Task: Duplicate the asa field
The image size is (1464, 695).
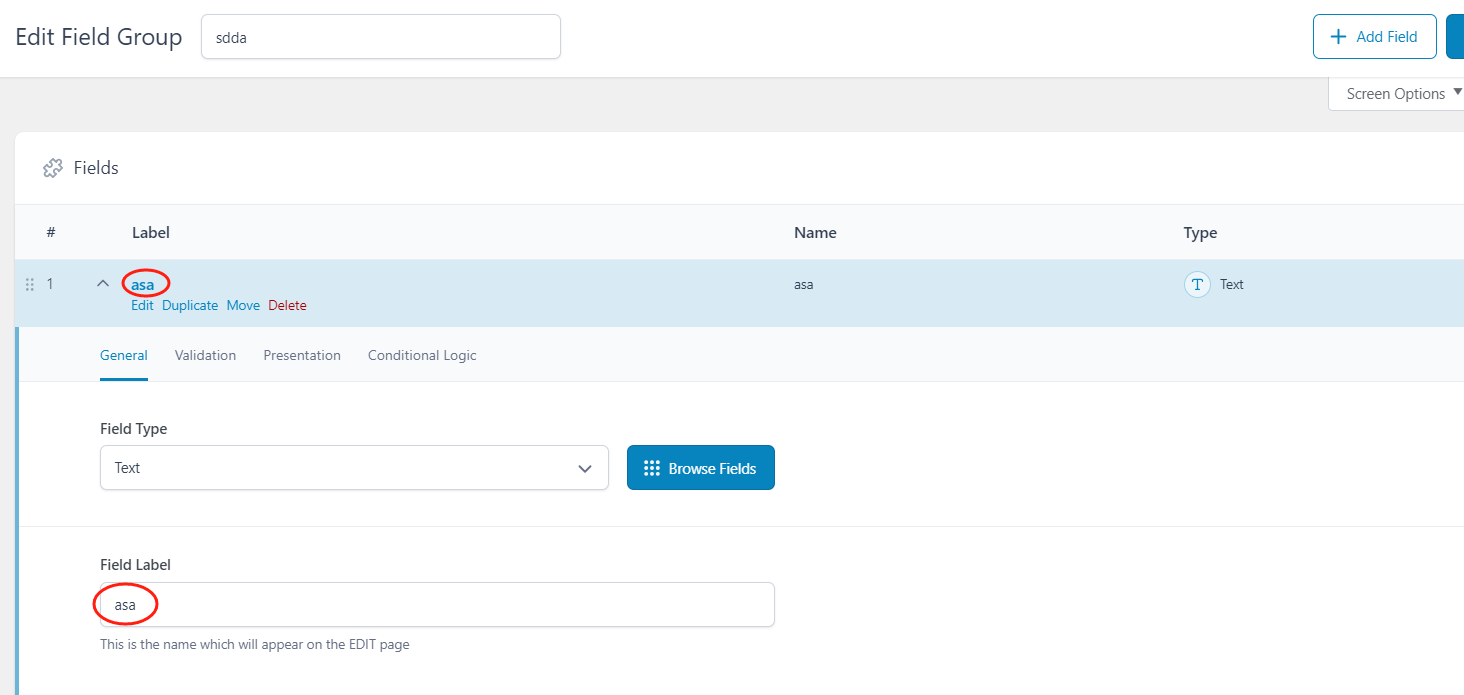Action: (190, 306)
